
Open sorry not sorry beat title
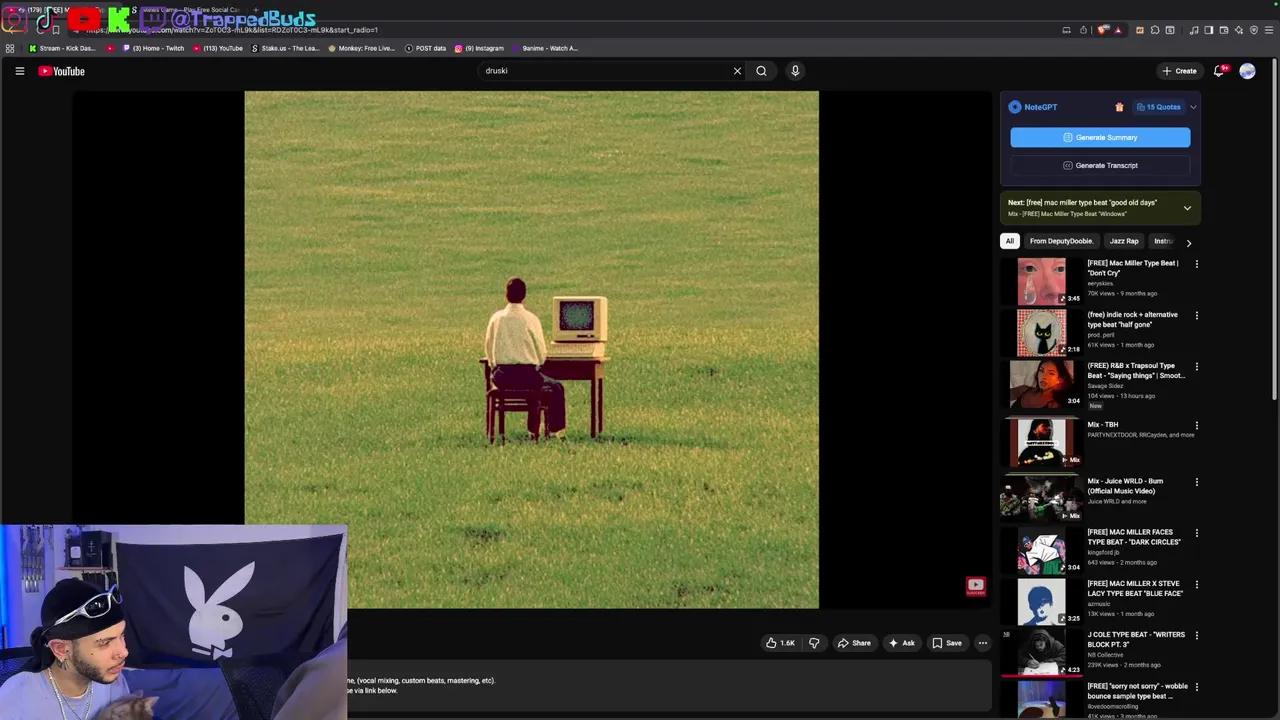click(x=1137, y=691)
